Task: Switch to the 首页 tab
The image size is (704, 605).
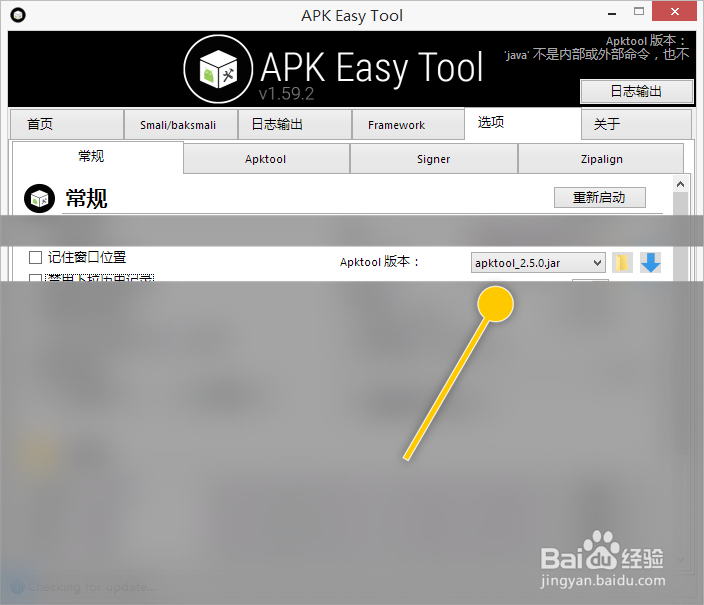Action: coord(67,124)
